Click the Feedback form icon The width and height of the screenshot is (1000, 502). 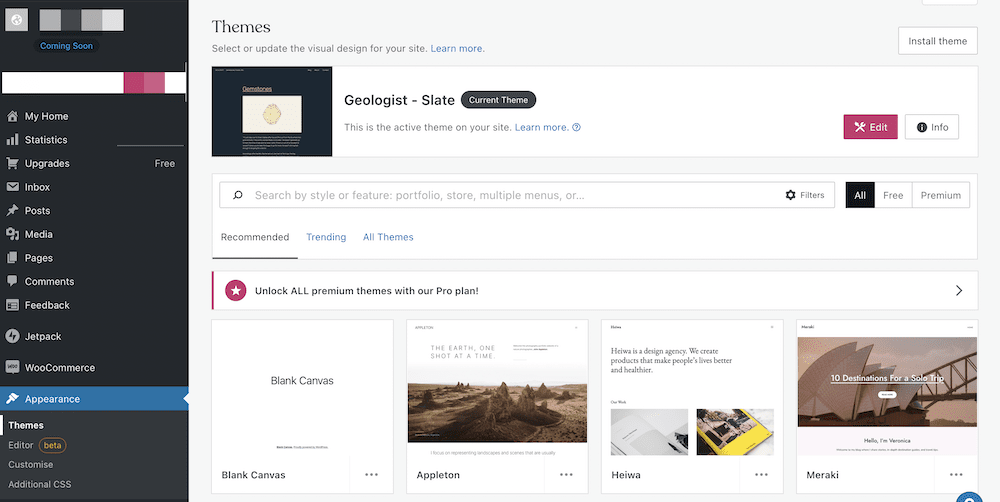12,305
